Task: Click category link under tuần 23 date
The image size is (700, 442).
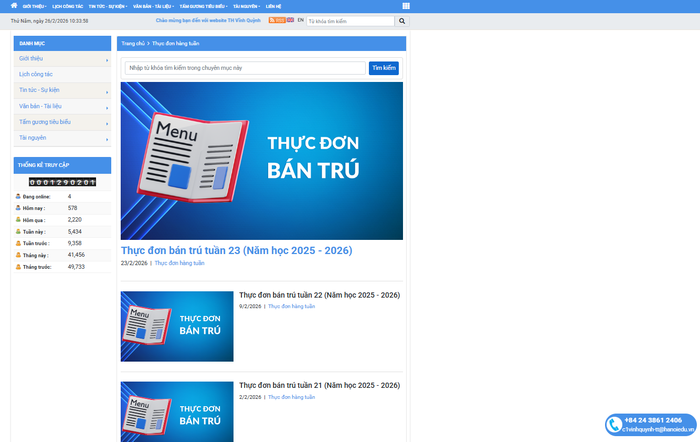Action: (179, 263)
